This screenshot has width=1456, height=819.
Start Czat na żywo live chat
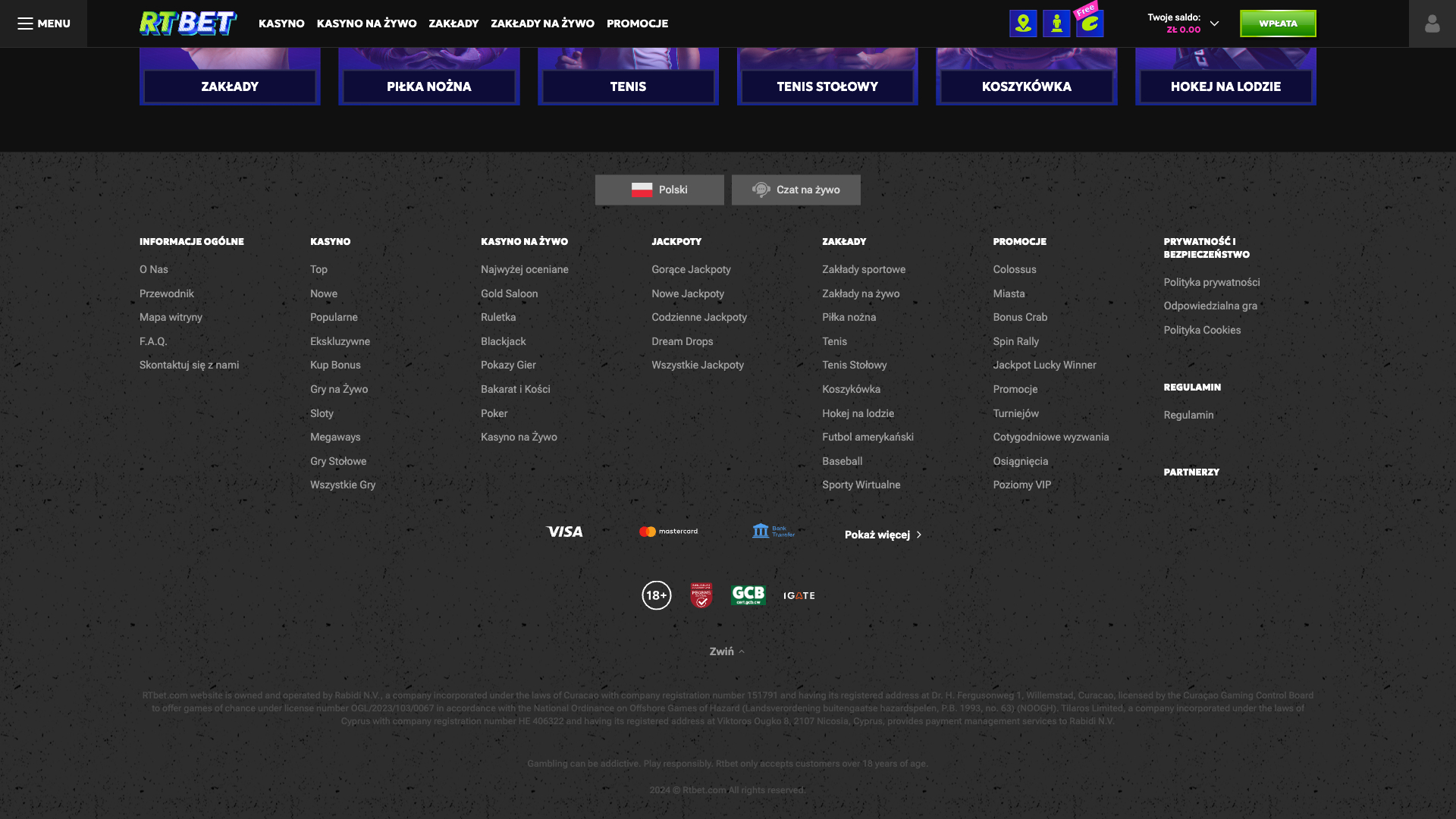[796, 190]
